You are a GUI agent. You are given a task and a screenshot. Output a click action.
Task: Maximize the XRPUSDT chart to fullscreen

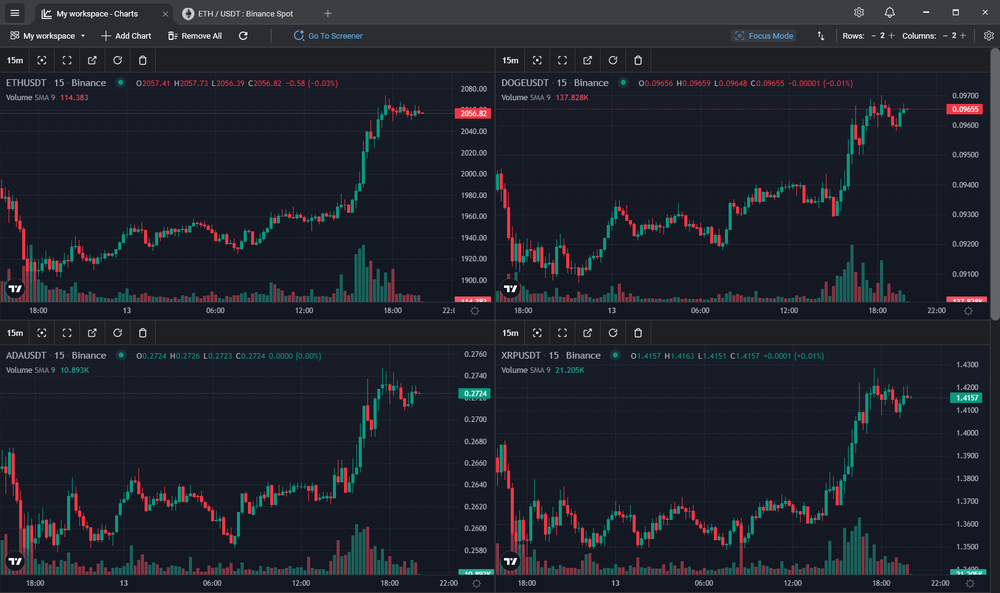(563, 333)
